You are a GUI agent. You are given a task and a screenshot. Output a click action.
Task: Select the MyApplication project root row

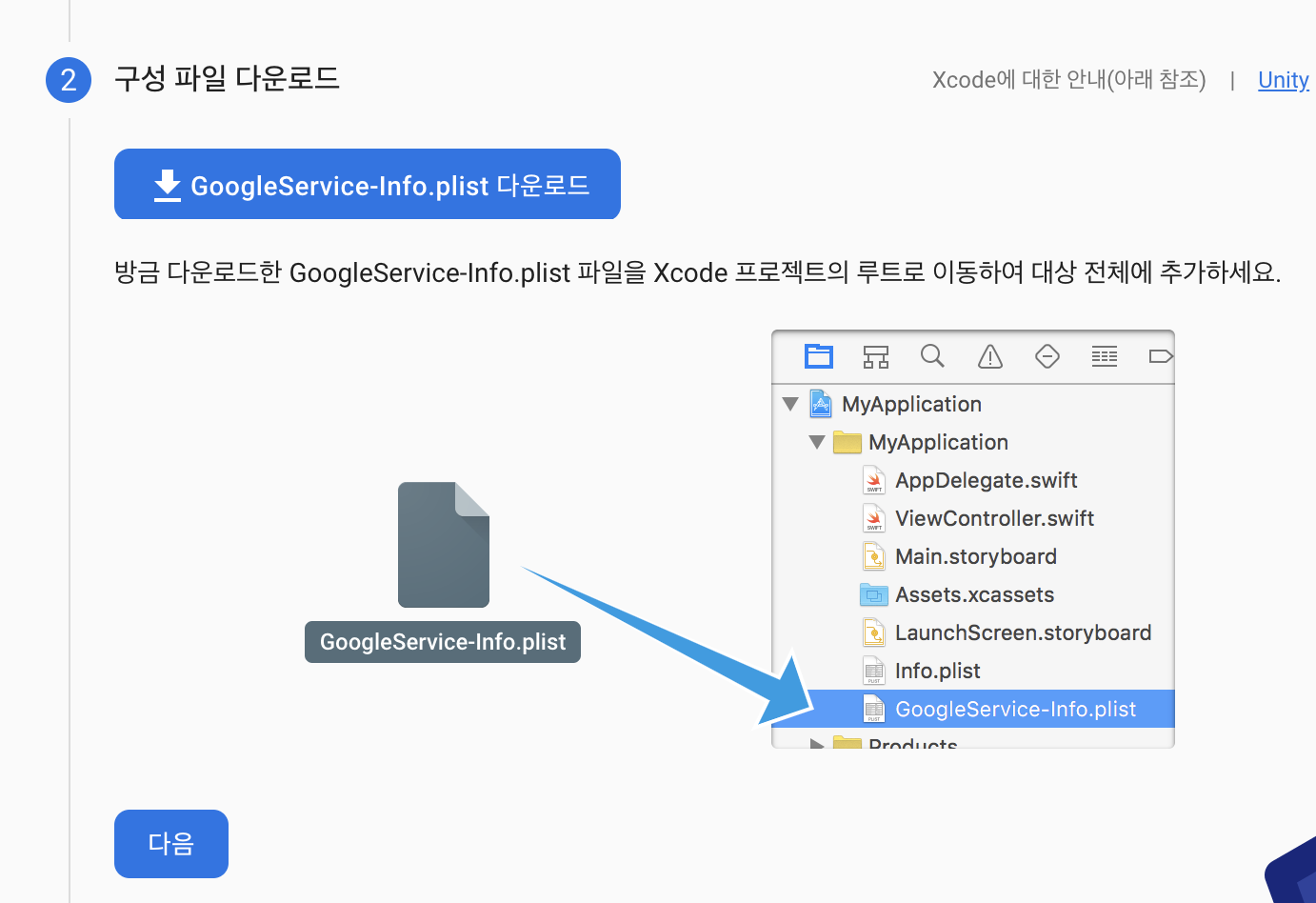(x=973, y=404)
